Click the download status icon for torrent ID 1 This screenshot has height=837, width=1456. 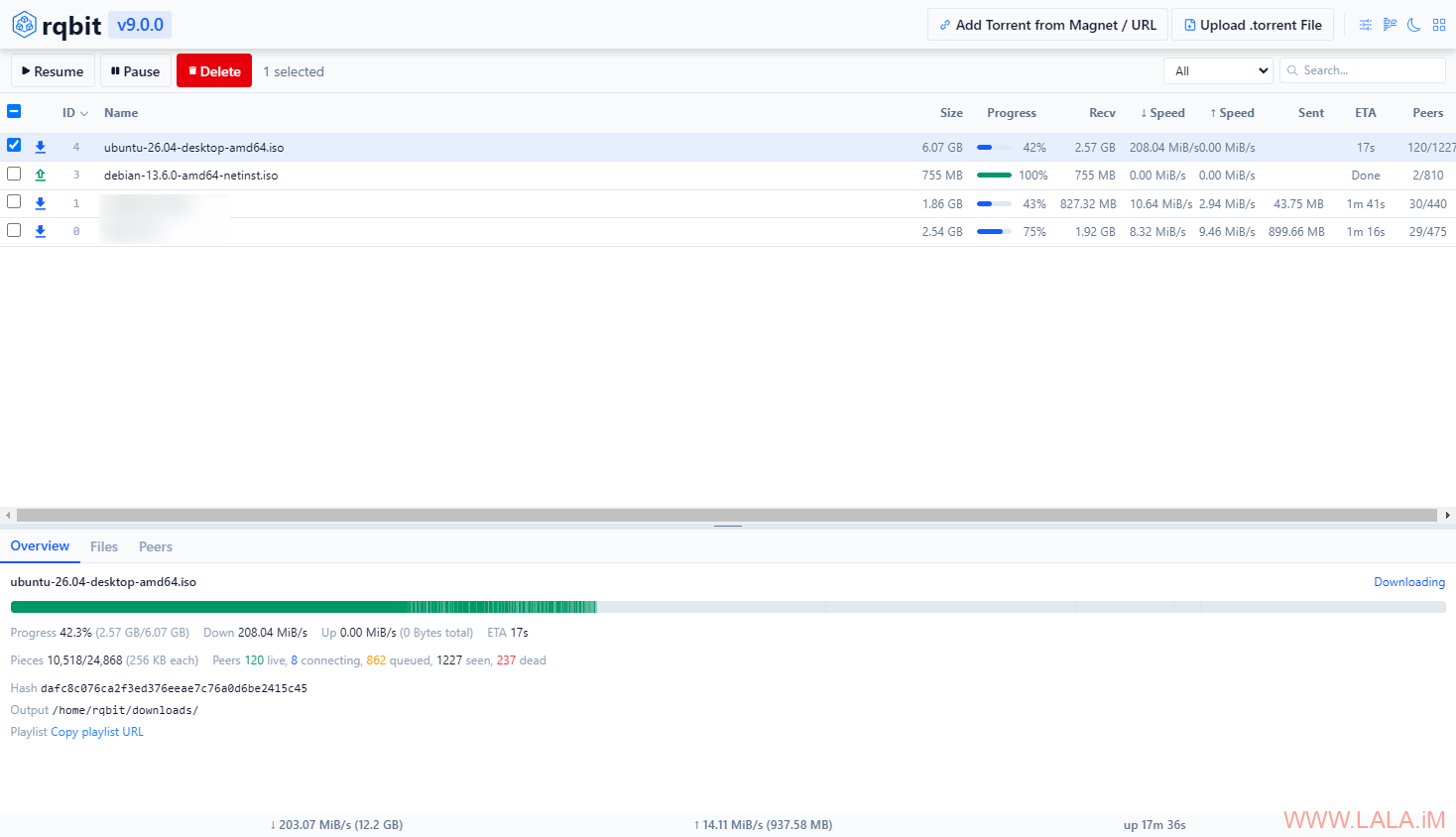tap(41, 203)
